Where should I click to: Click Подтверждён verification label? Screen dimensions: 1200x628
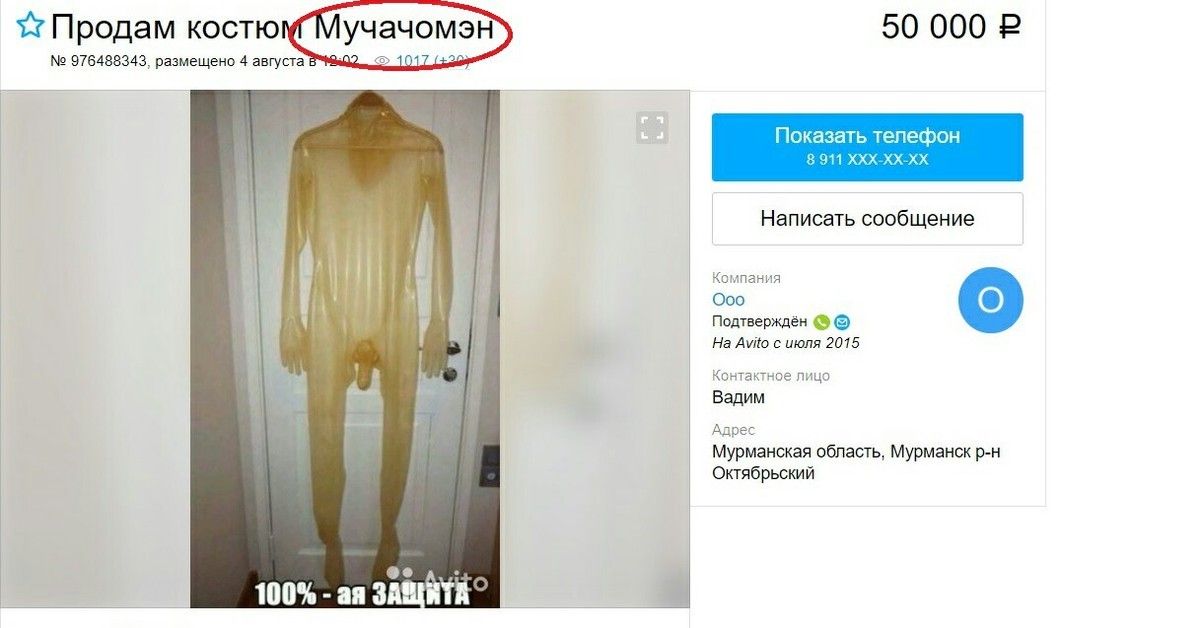(759, 322)
